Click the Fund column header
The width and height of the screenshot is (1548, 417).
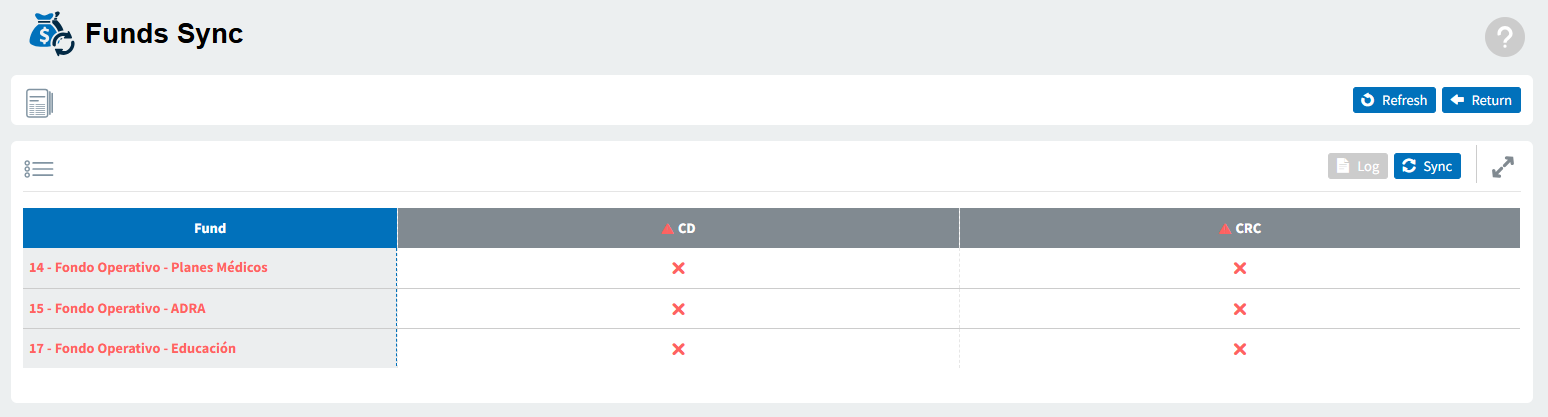click(x=210, y=228)
